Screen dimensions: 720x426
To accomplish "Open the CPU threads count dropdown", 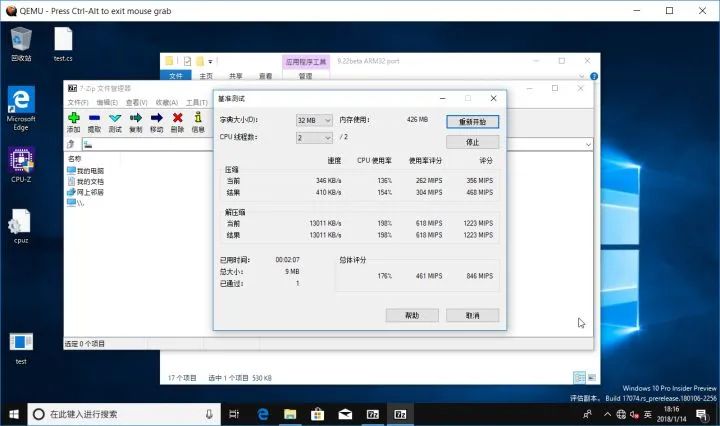I will [x=314, y=138].
